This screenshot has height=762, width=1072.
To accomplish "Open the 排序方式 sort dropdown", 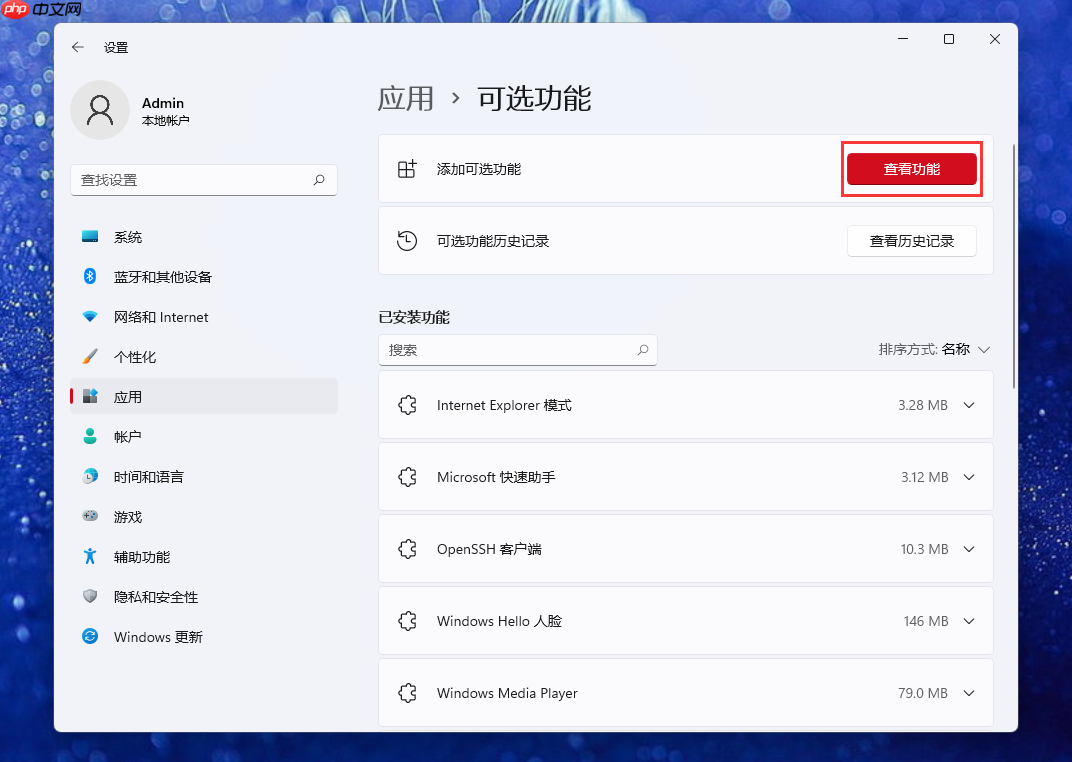I will click(x=930, y=350).
